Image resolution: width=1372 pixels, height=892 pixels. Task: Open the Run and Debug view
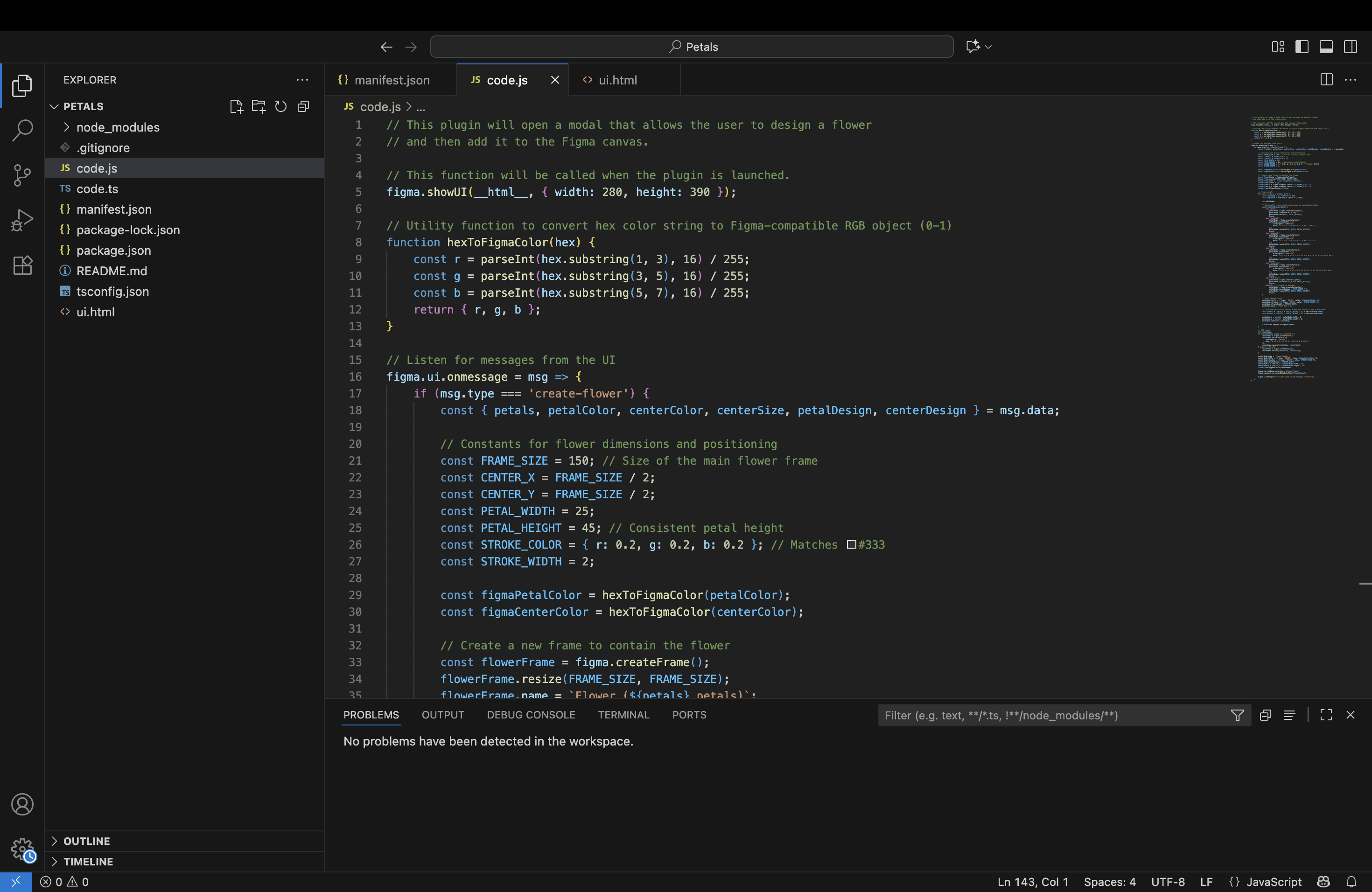pos(22,220)
